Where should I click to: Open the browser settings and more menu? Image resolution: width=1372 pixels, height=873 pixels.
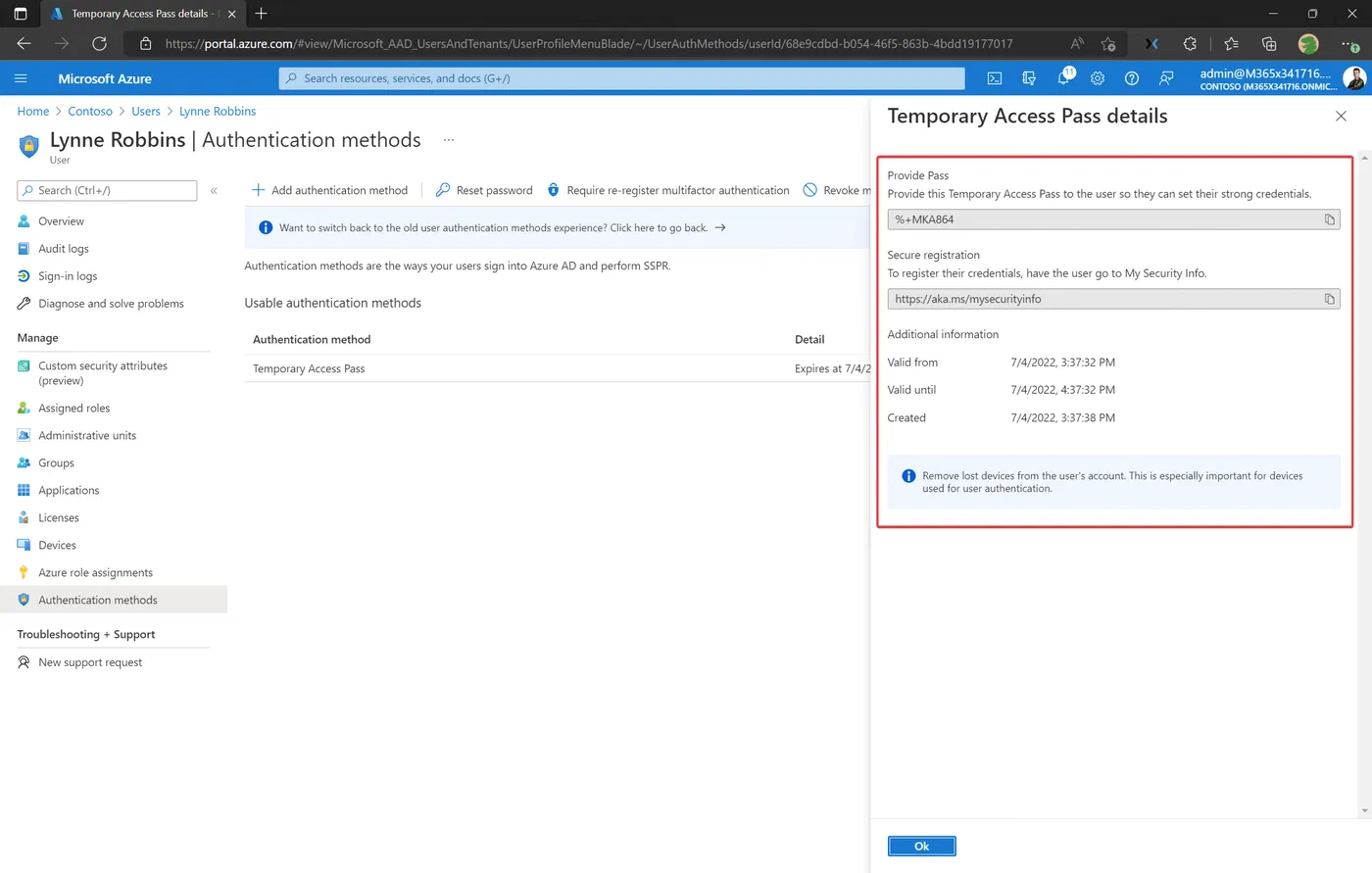point(1348,44)
